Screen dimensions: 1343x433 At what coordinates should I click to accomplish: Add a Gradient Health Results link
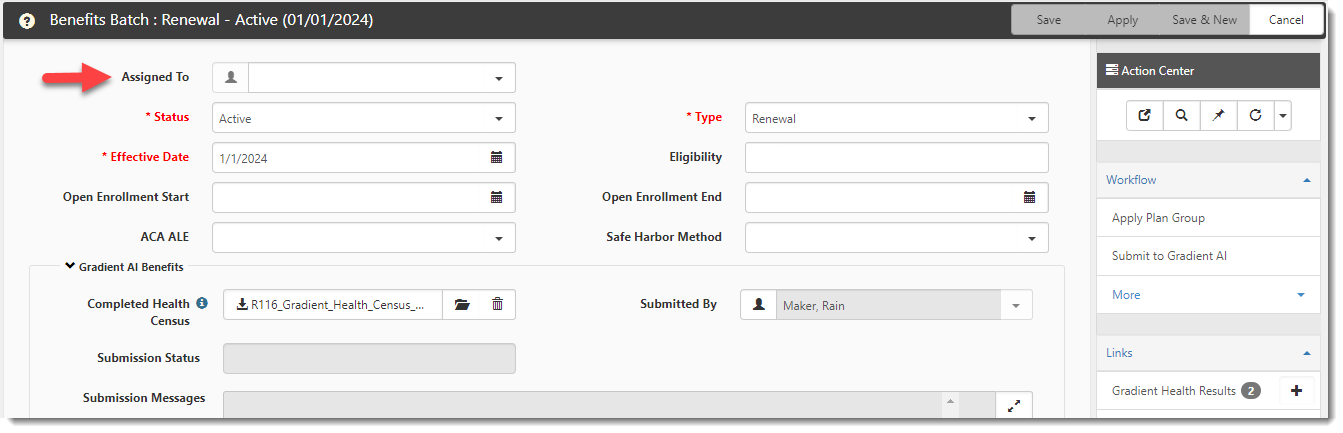1296,391
